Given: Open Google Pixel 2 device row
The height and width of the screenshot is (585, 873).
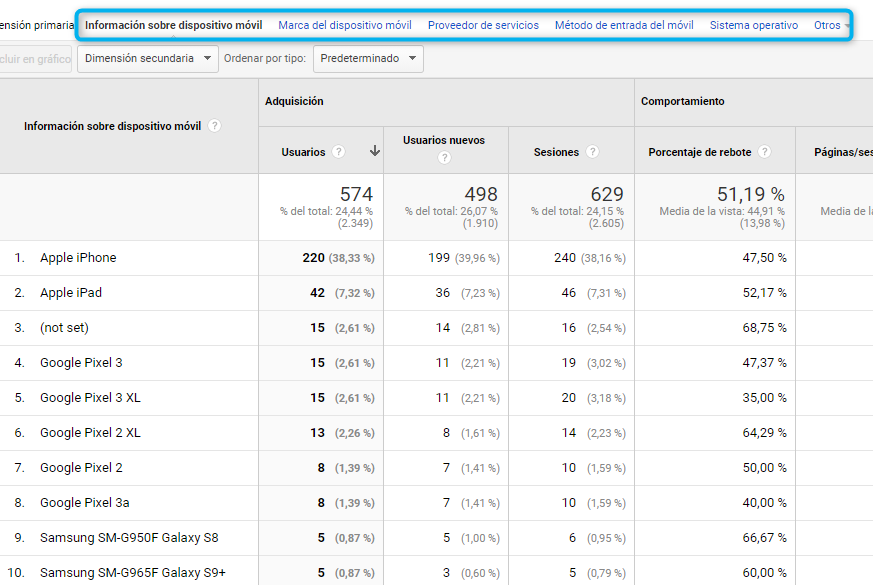Looking at the screenshot, I should point(81,468).
